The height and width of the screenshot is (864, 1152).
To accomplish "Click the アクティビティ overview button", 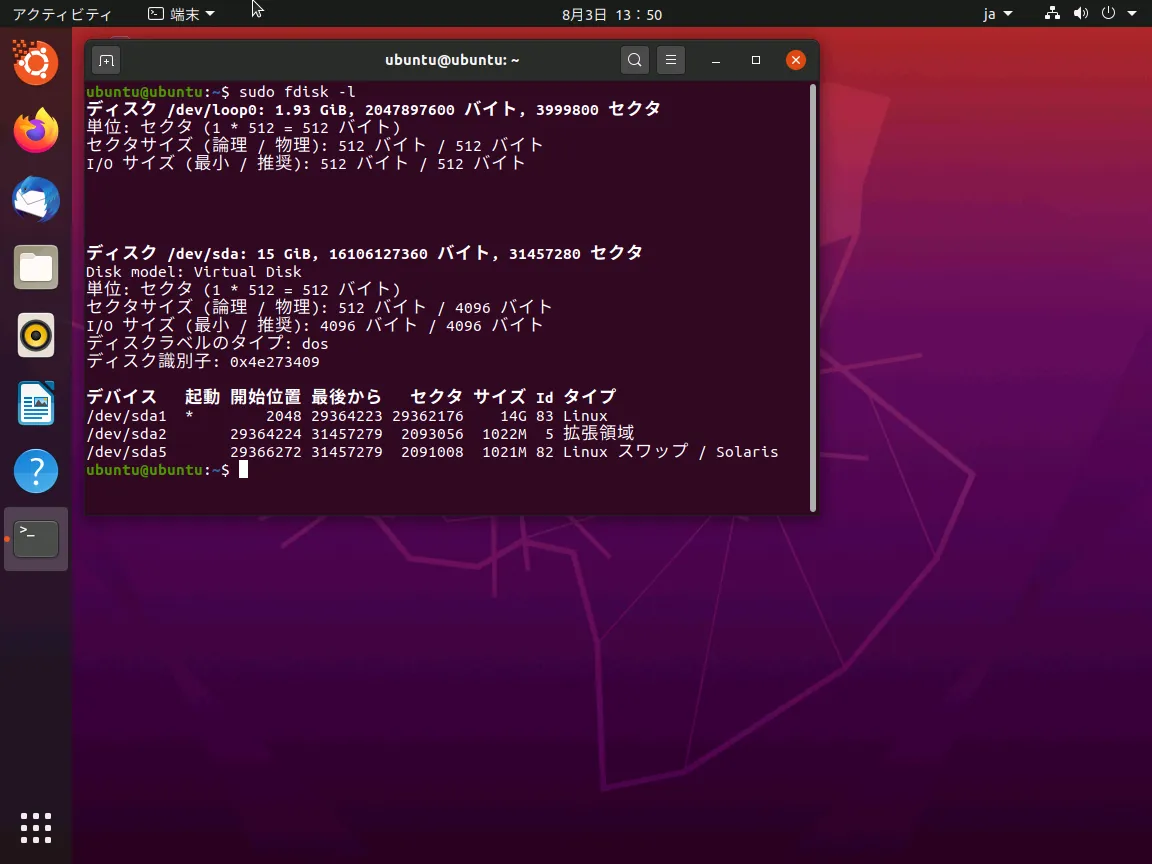I will (62, 14).
